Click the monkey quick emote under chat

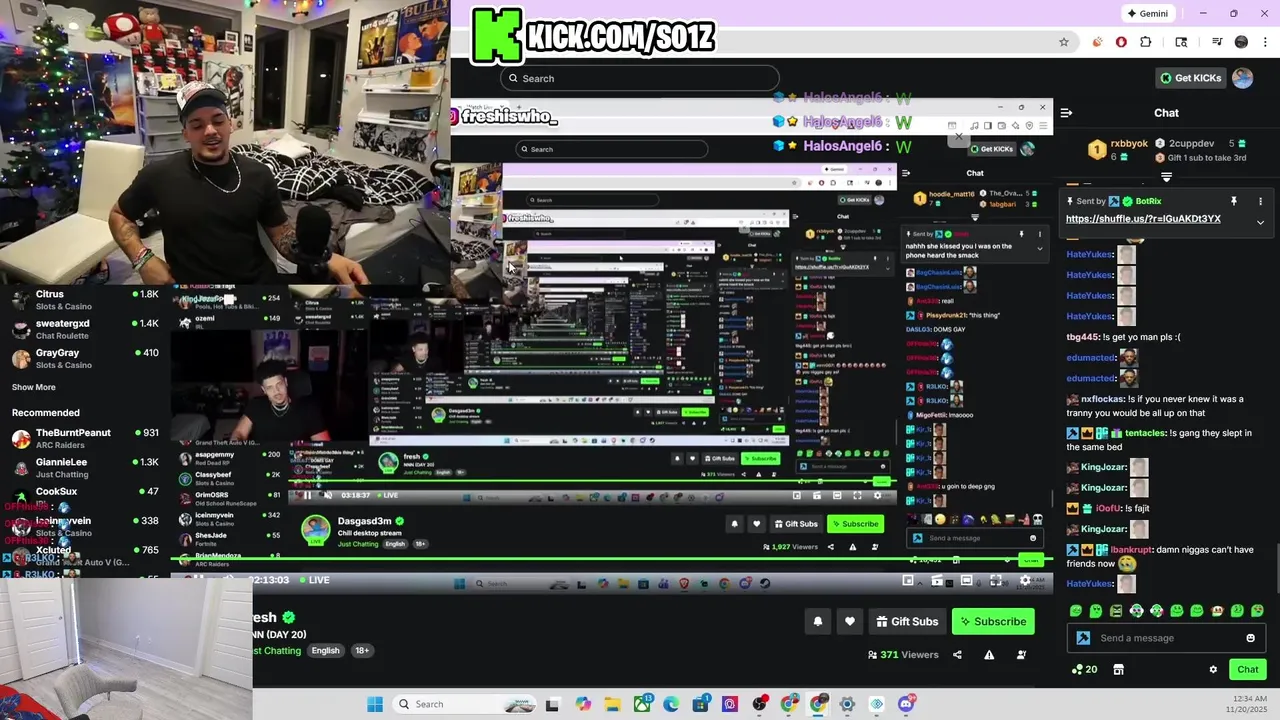coord(1217,610)
